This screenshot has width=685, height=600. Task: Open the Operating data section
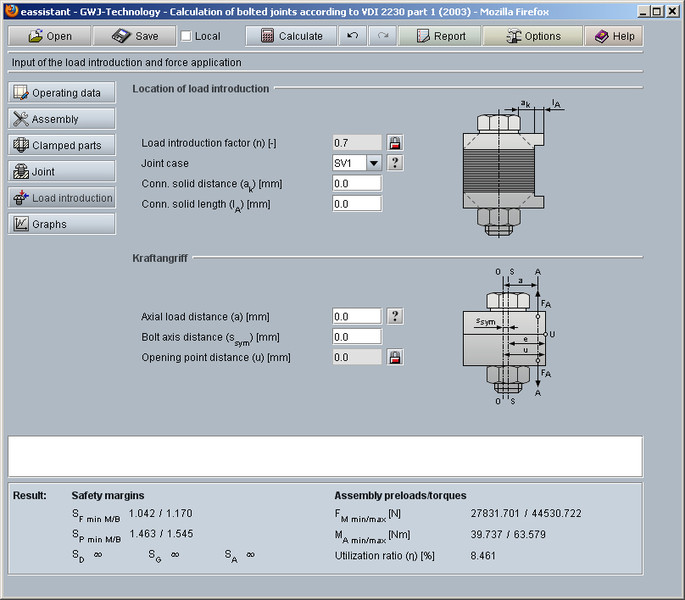62,93
